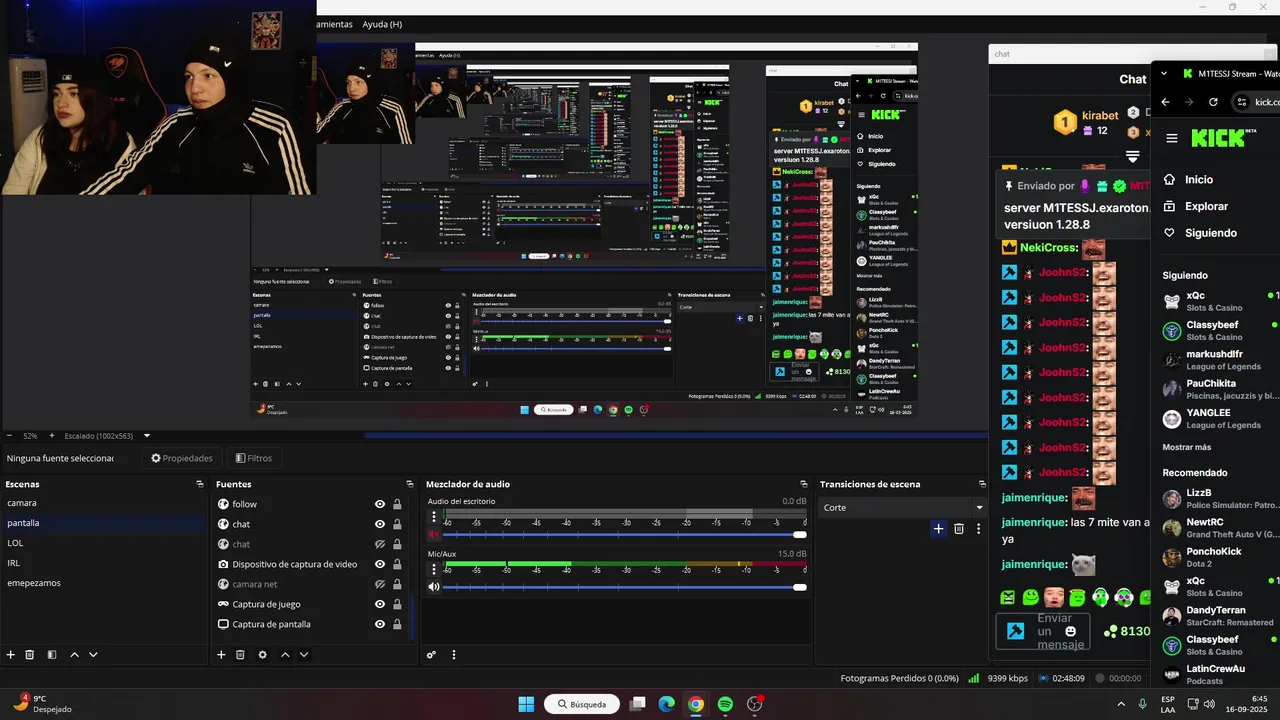The height and width of the screenshot is (720, 1280).
Task: Mute the Mic/Aux channel speaker icon
Action: point(434,587)
